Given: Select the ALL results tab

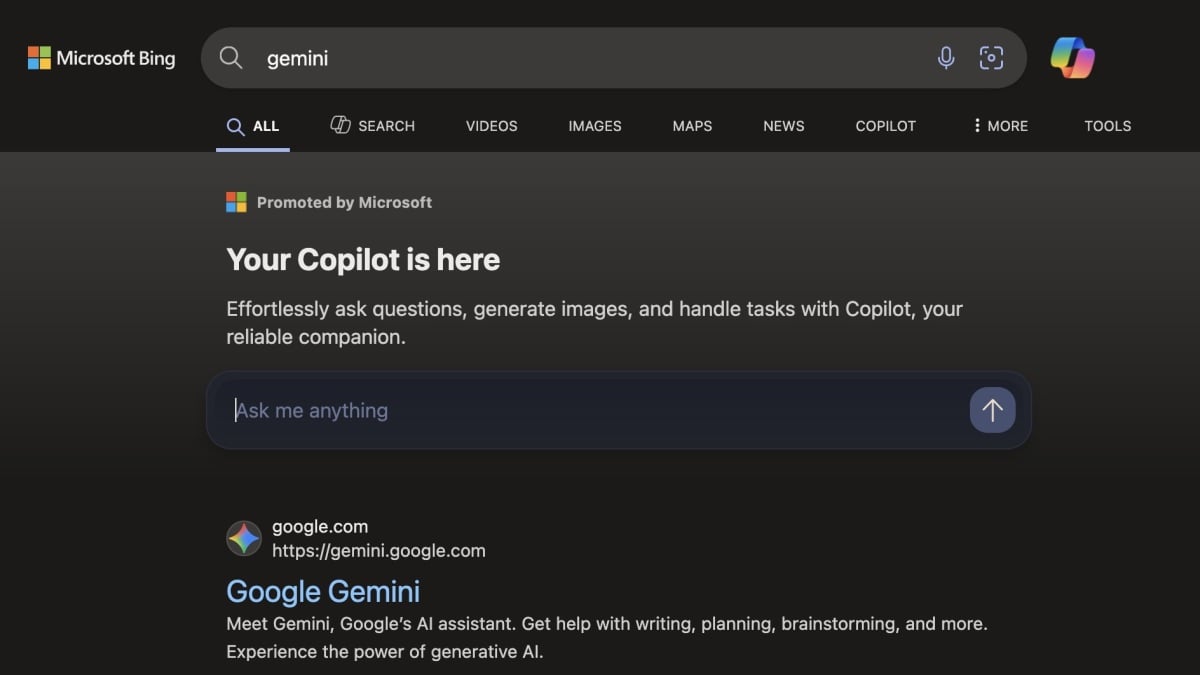Looking at the screenshot, I should click(253, 126).
